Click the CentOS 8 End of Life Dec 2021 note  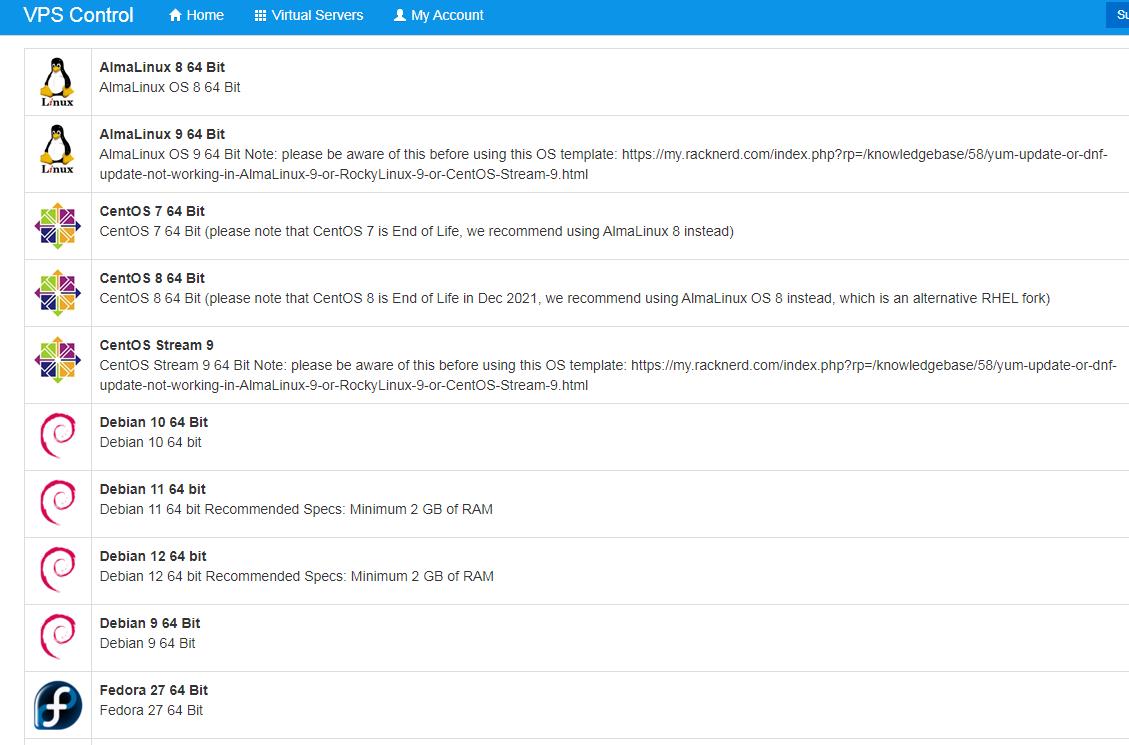coord(575,298)
